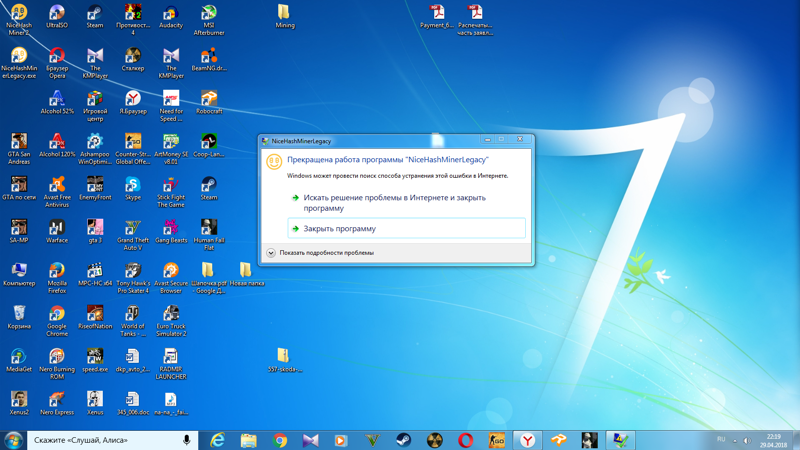
Task: Open the NiceHash Miner 2 desktop shortcut
Action: point(19,19)
